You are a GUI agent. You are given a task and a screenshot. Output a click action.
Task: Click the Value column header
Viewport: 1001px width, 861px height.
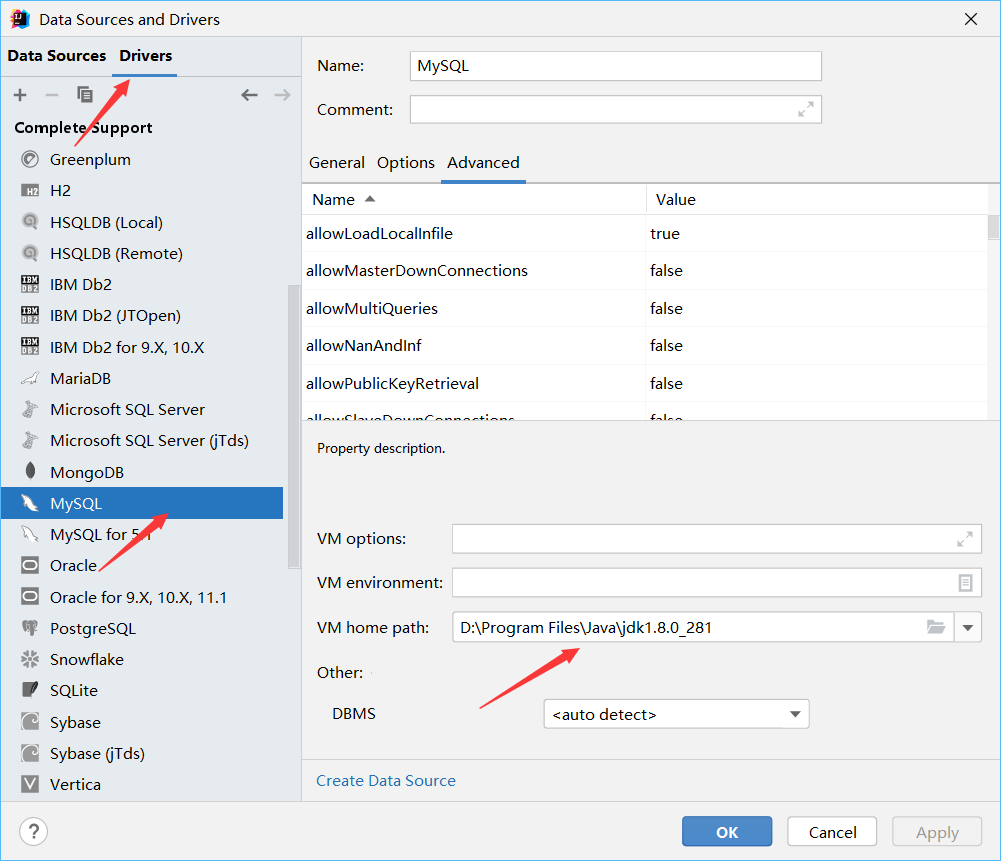point(817,200)
